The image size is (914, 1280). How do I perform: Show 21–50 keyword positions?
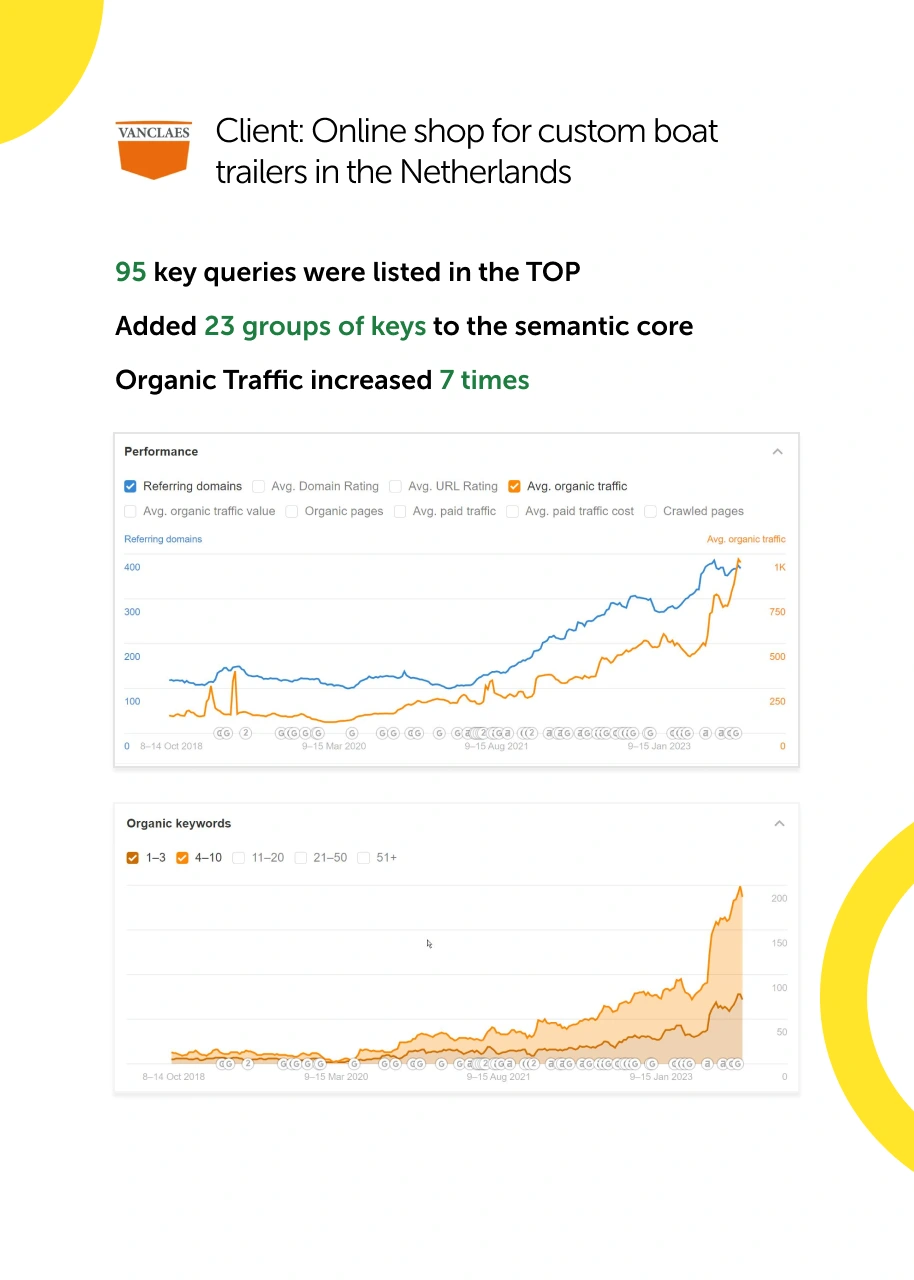(x=301, y=858)
